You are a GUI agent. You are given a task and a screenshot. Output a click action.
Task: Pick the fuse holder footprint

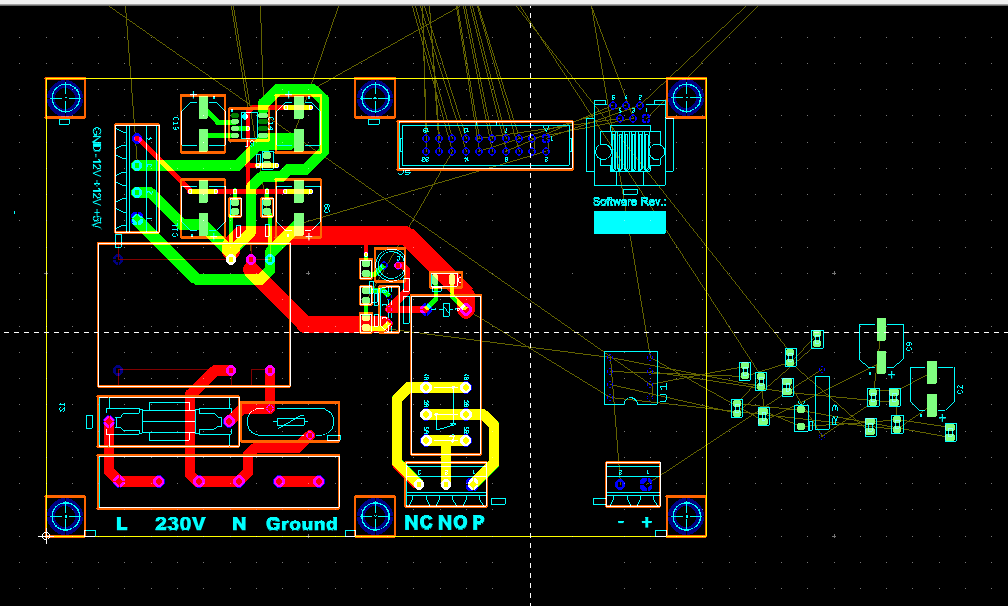point(168,422)
